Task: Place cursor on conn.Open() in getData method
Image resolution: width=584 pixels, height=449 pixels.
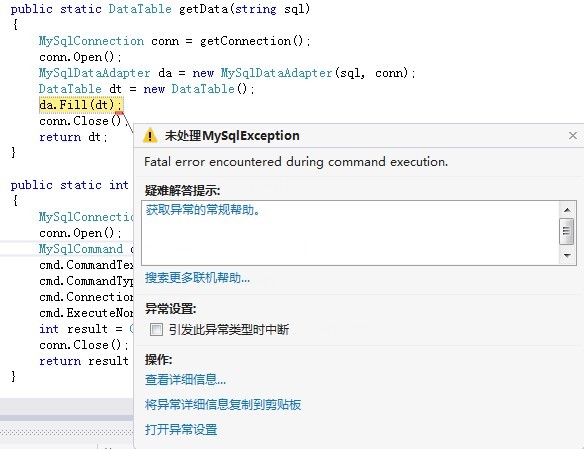Action: point(80,57)
